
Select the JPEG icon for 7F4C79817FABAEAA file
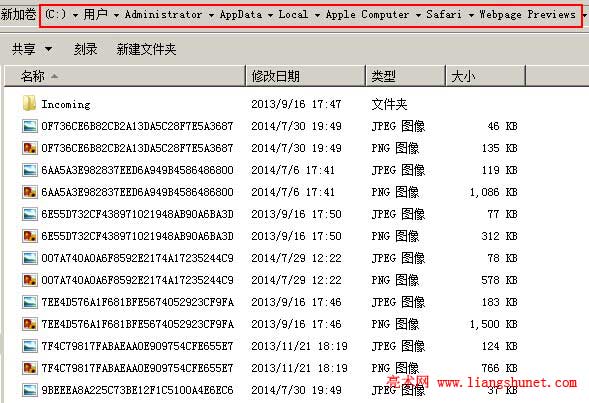click(30, 346)
